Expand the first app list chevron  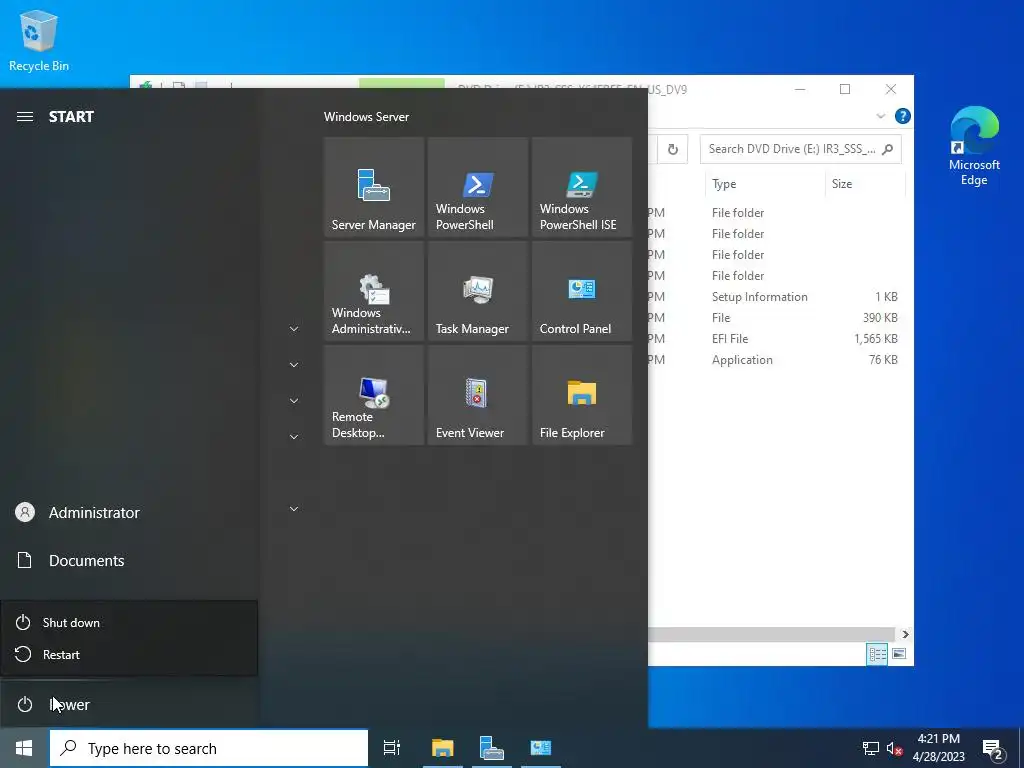point(294,329)
